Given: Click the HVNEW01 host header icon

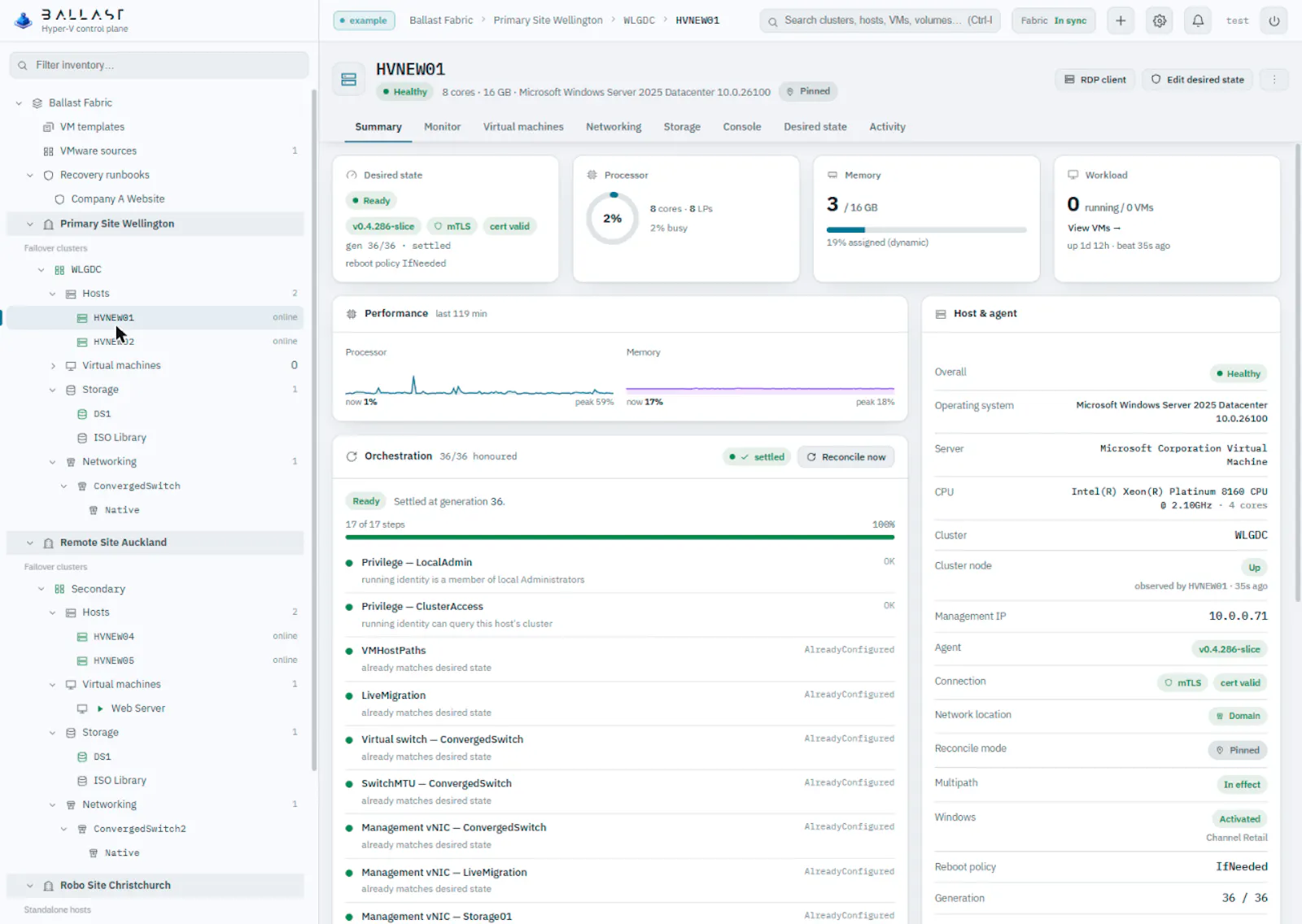Looking at the screenshot, I should pyautogui.click(x=349, y=80).
